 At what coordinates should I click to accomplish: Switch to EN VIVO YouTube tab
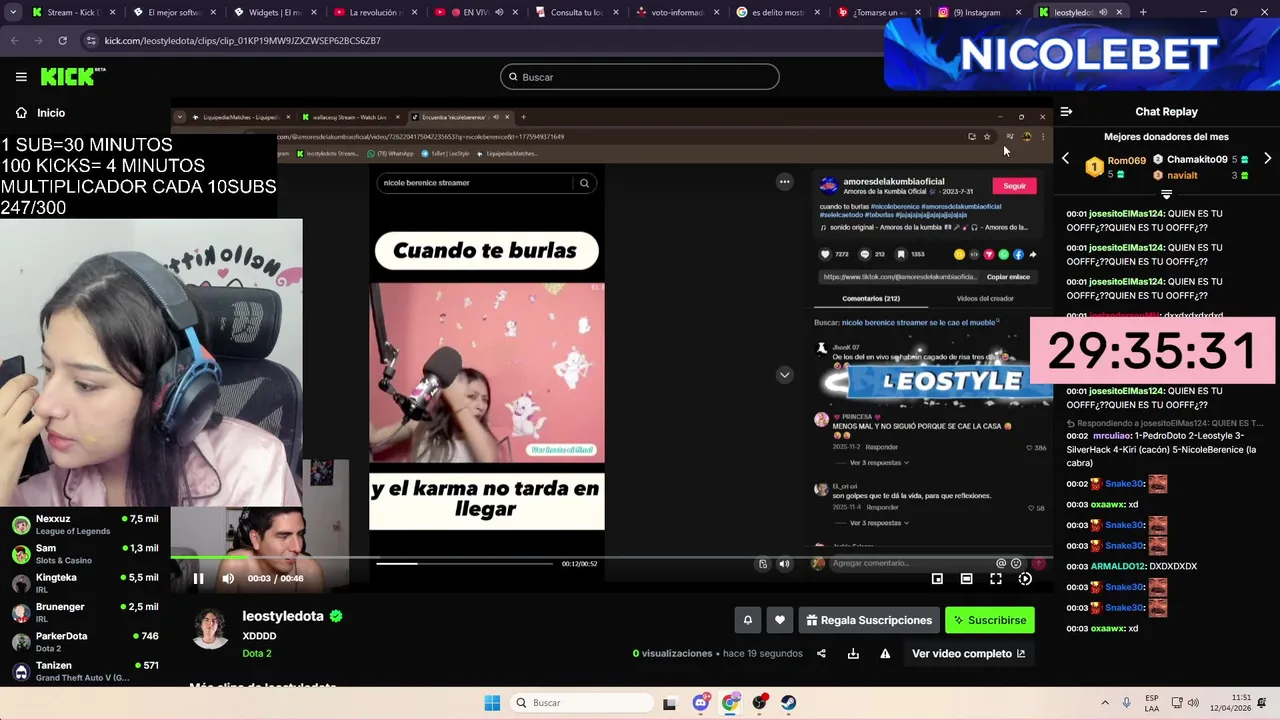[x=478, y=13]
